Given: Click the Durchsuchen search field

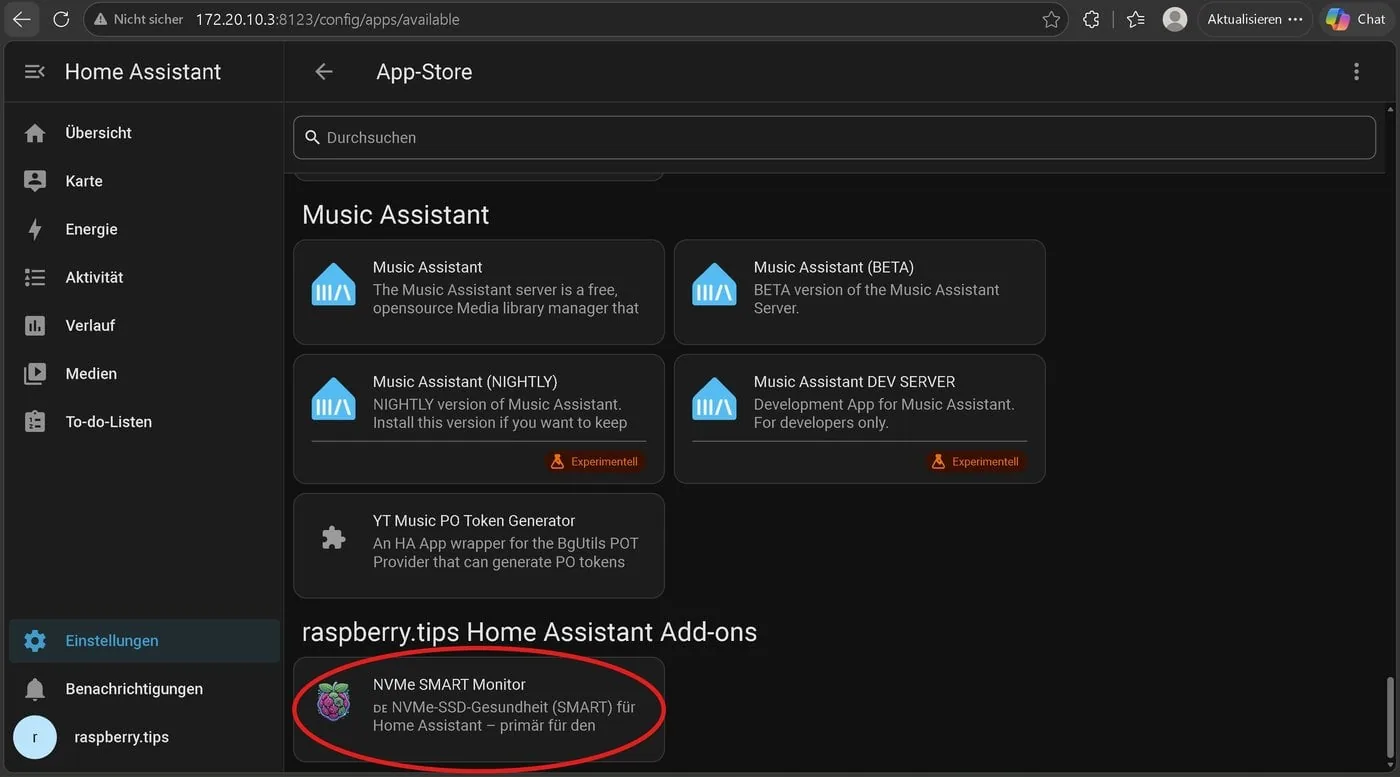Looking at the screenshot, I should pyautogui.click(x=834, y=137).
